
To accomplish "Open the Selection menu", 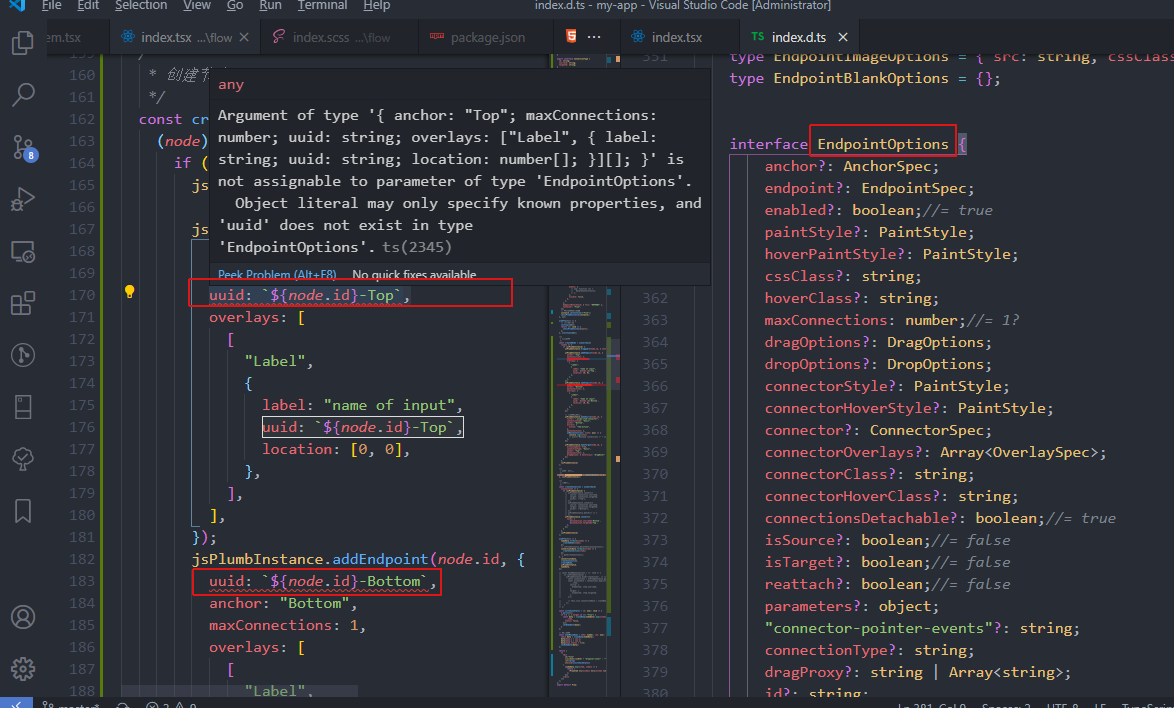I will (141, 5).
